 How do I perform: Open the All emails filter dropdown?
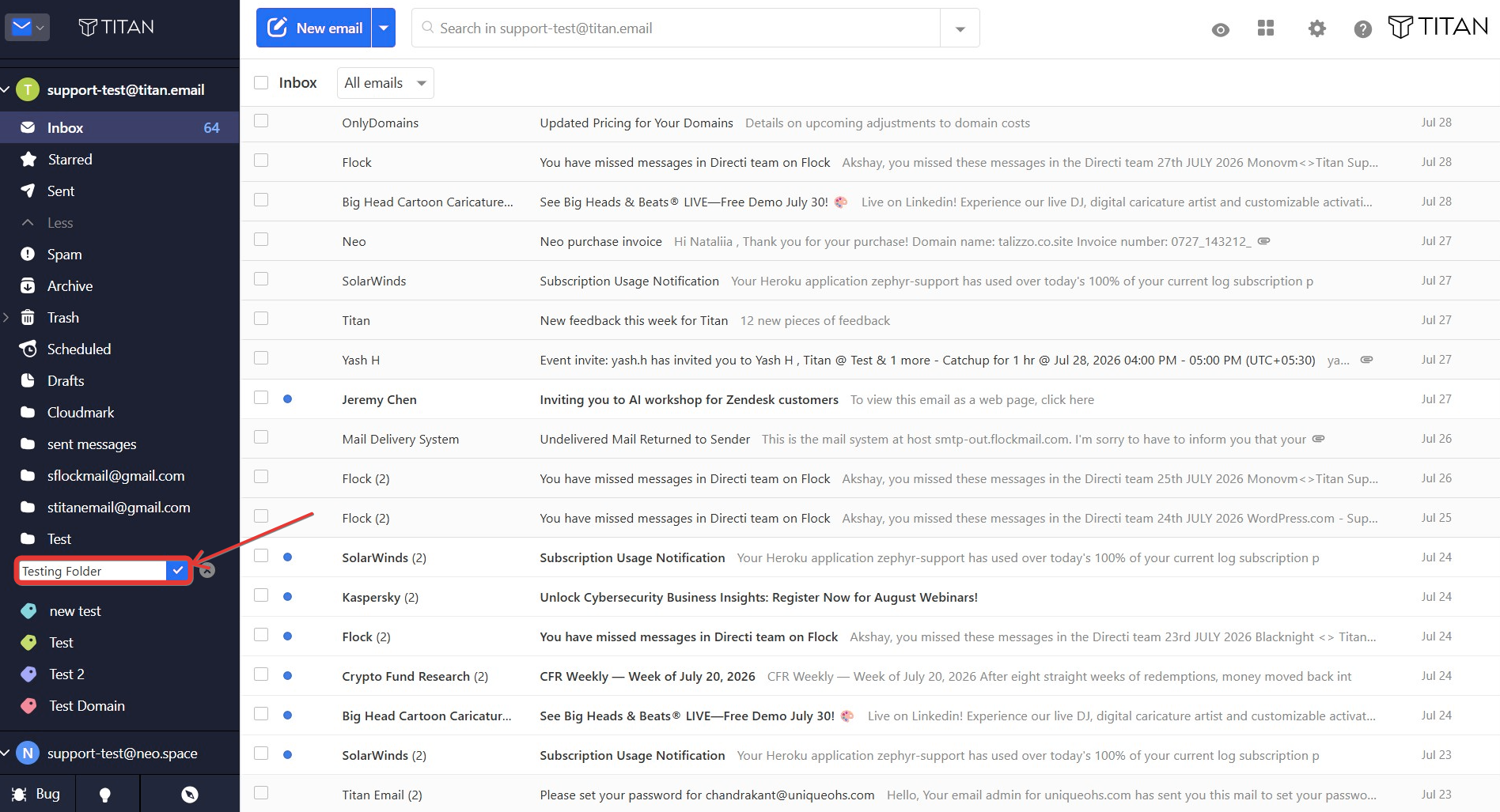click(385, 83)
